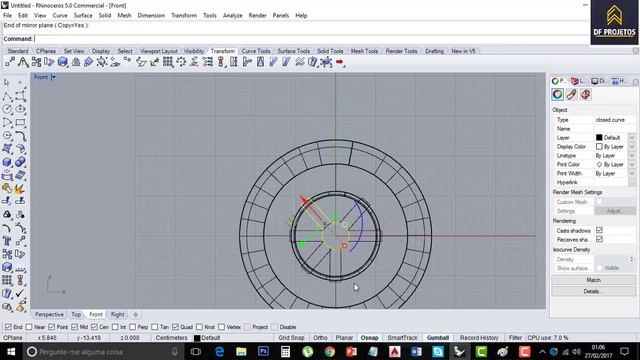
Task: Switch to the Curve Tools toolbar tab
Action: (256, 51)
